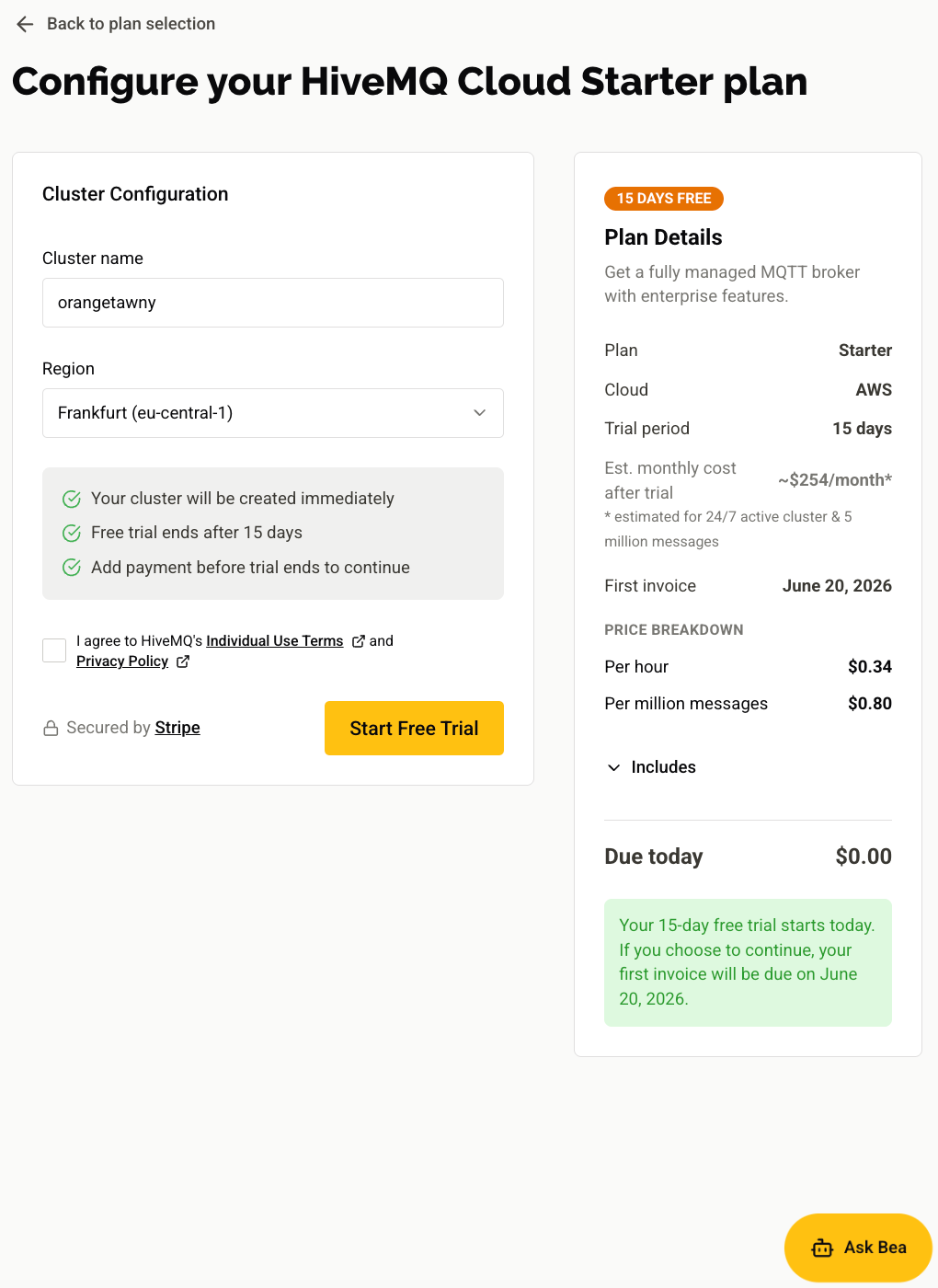Click Start Free Trial button

click(x=414, y=729)
